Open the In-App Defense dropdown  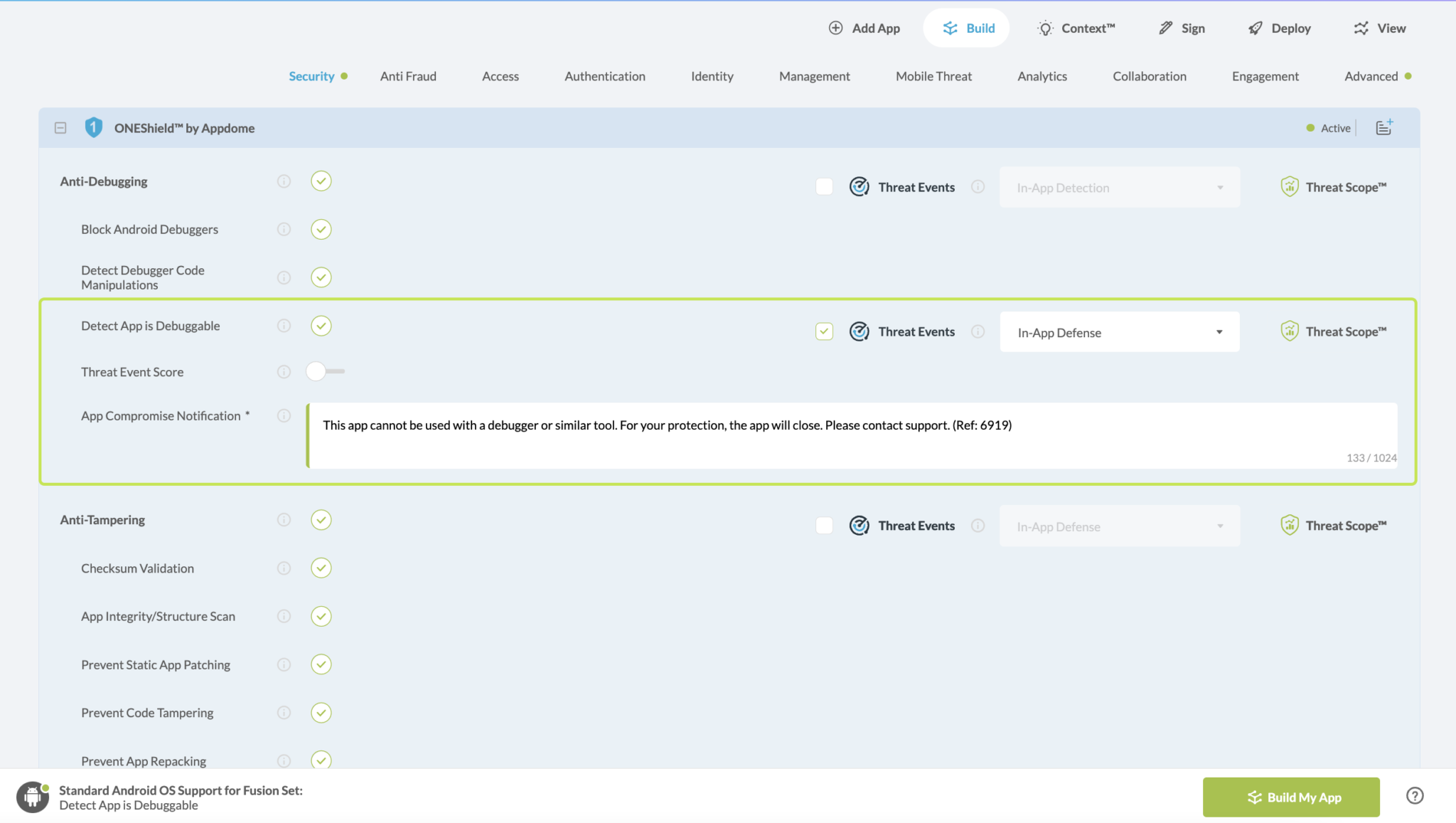click(x=1119, y=332)
